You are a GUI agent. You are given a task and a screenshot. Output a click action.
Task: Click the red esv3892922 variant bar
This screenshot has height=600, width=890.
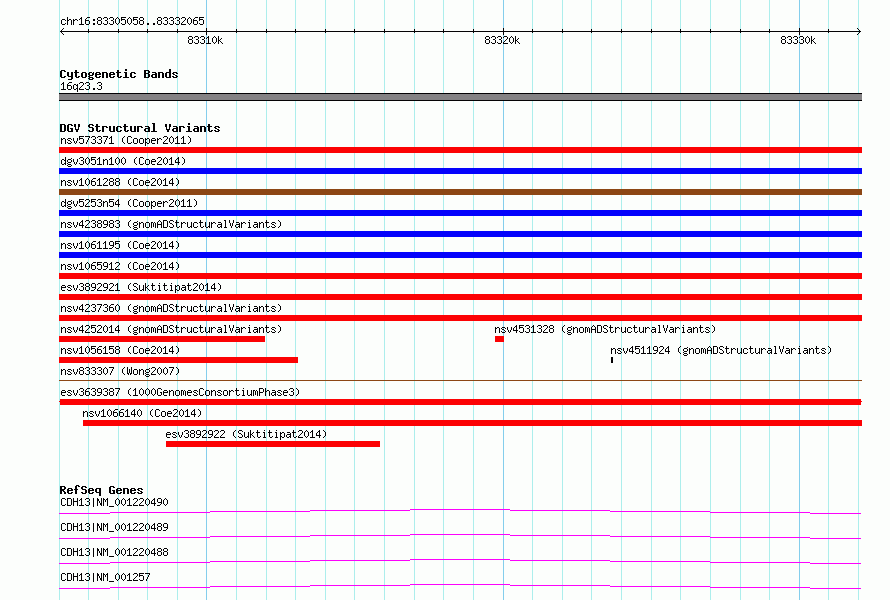(273, 444)
